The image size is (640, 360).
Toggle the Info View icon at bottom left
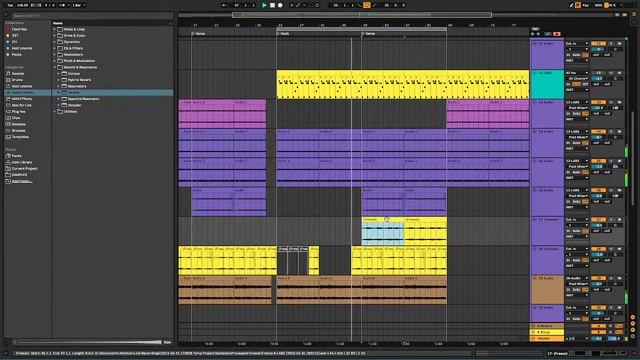tap(6, 353)
